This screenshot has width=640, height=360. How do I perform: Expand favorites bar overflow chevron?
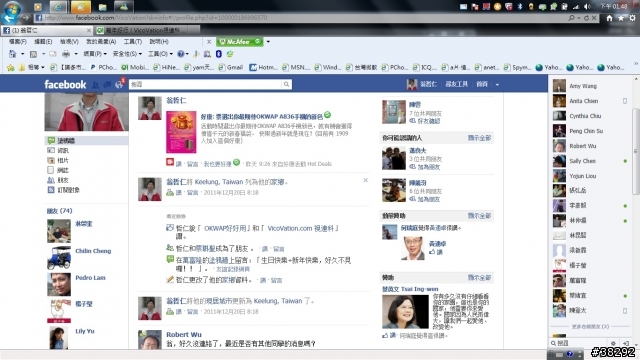tap(636, 64)
